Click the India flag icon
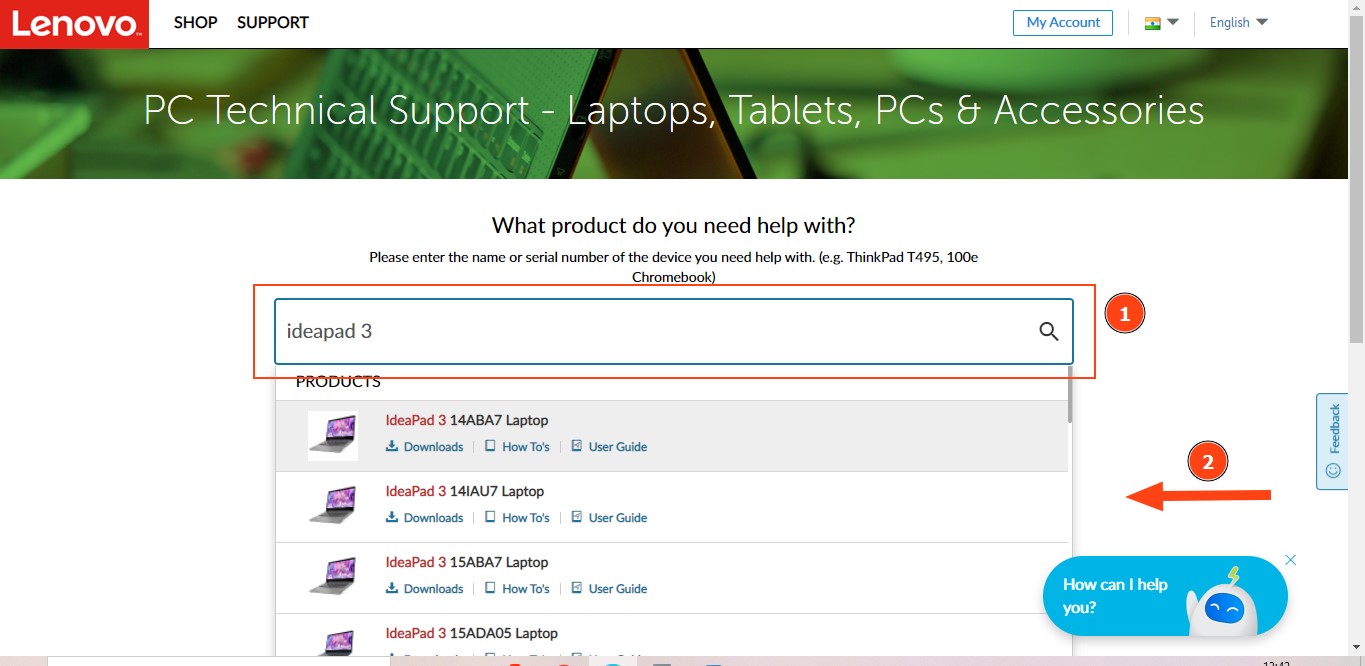The width and height of the screenshot is (1365, 666). pos(1155,22)
